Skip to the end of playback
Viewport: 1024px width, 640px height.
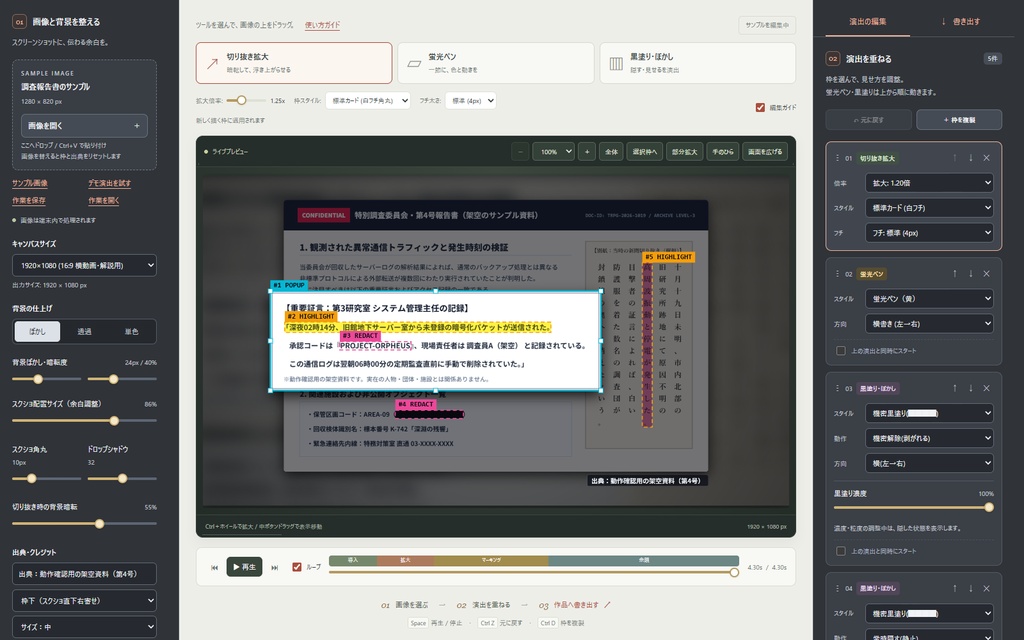[x=275, y=568]
